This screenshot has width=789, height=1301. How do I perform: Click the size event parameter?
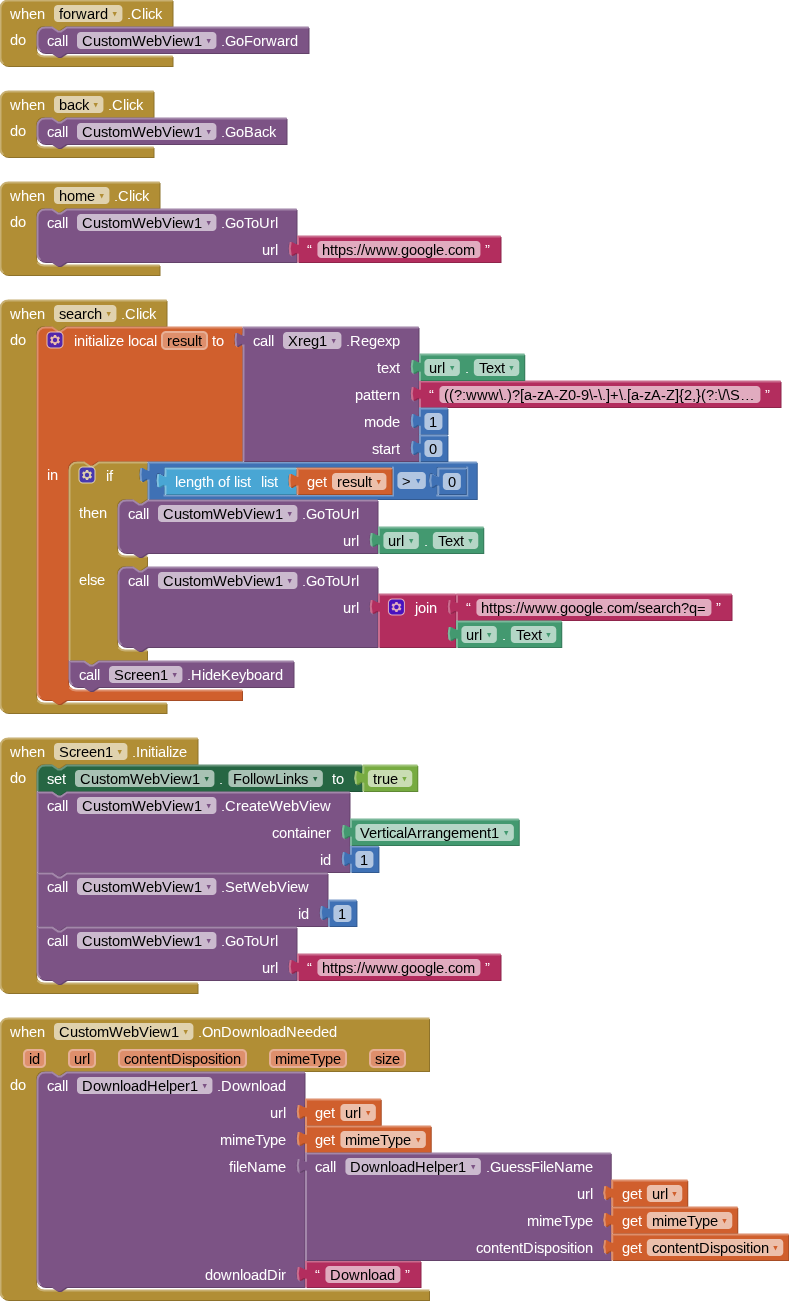point(387,1059)
